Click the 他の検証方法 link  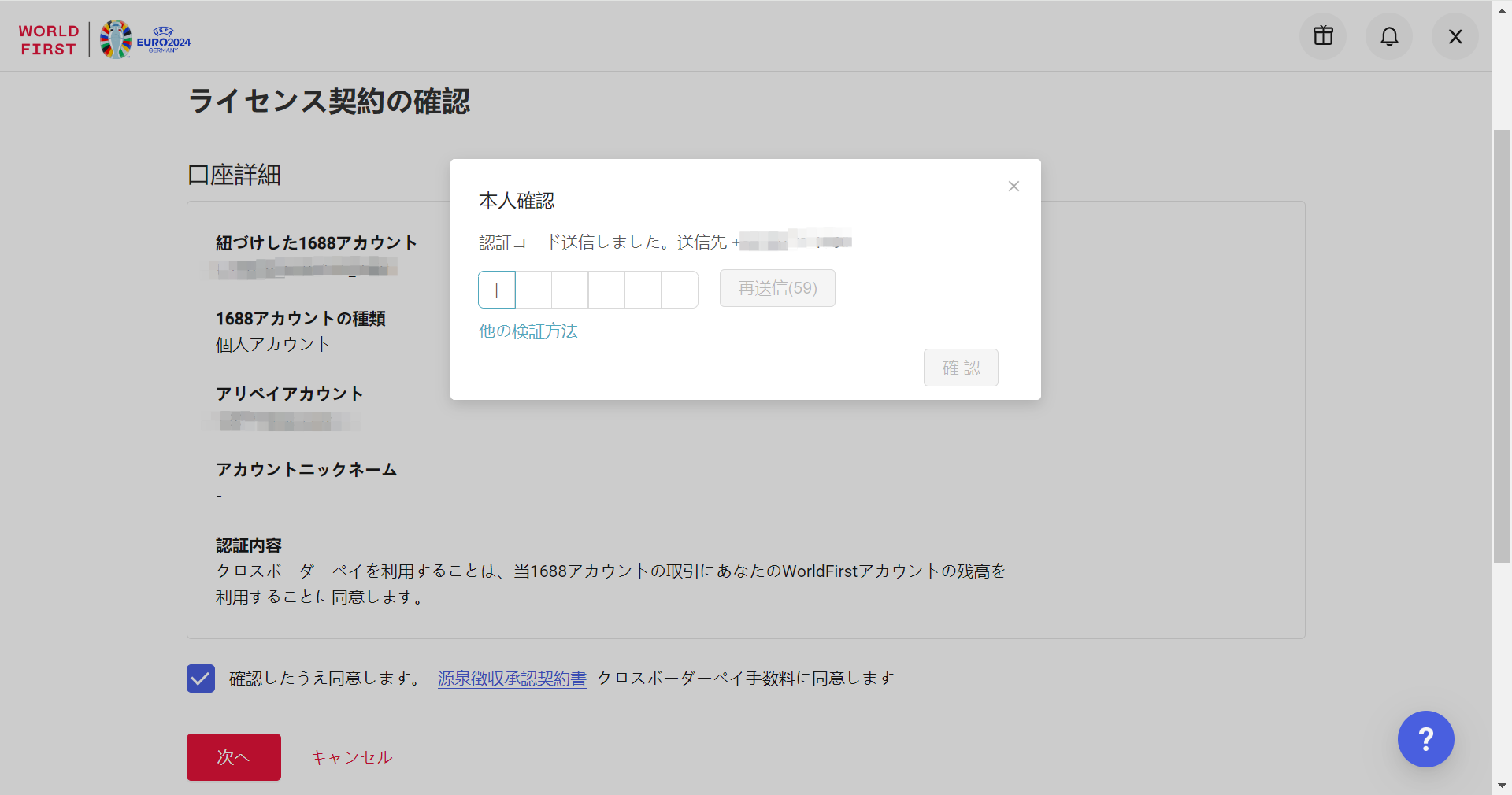528,331
